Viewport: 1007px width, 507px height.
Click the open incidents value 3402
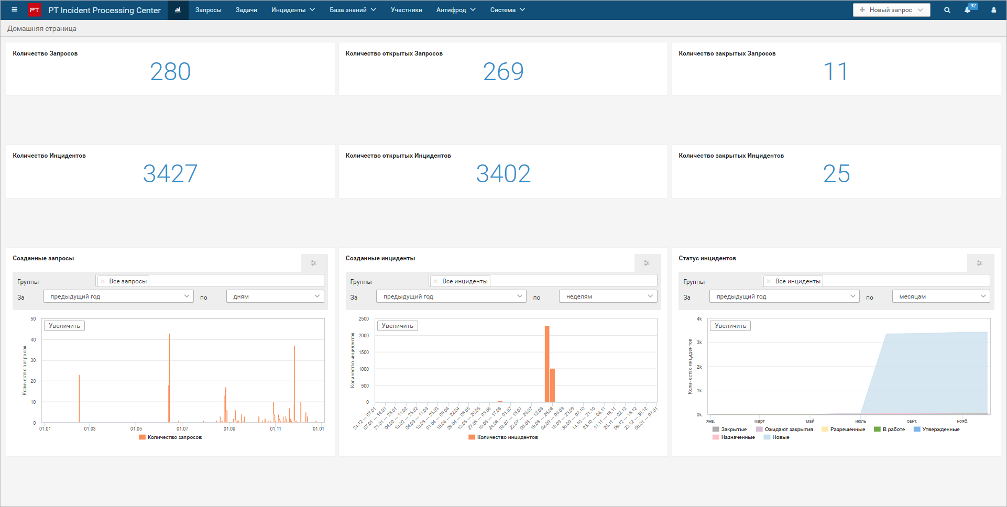pos(504,173)
